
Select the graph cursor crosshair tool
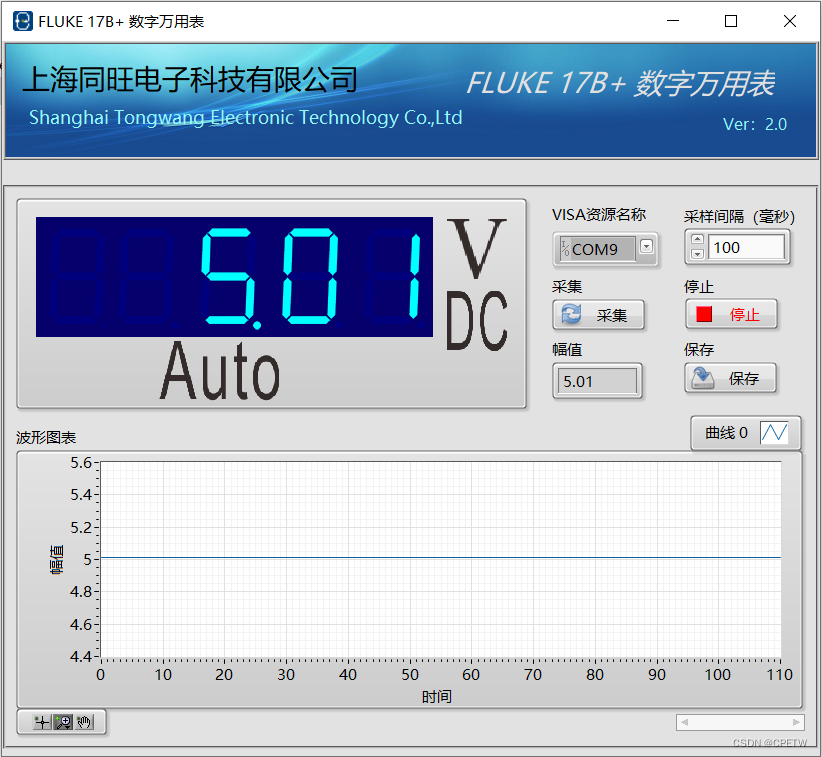[42, 722]
